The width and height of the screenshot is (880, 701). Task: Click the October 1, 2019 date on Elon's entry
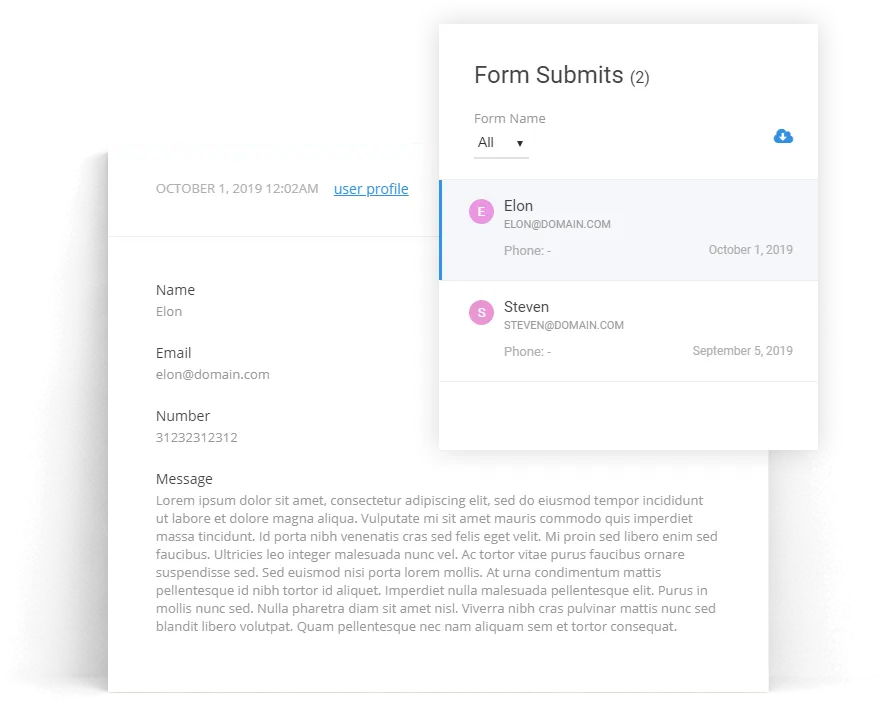pos(750,250)
